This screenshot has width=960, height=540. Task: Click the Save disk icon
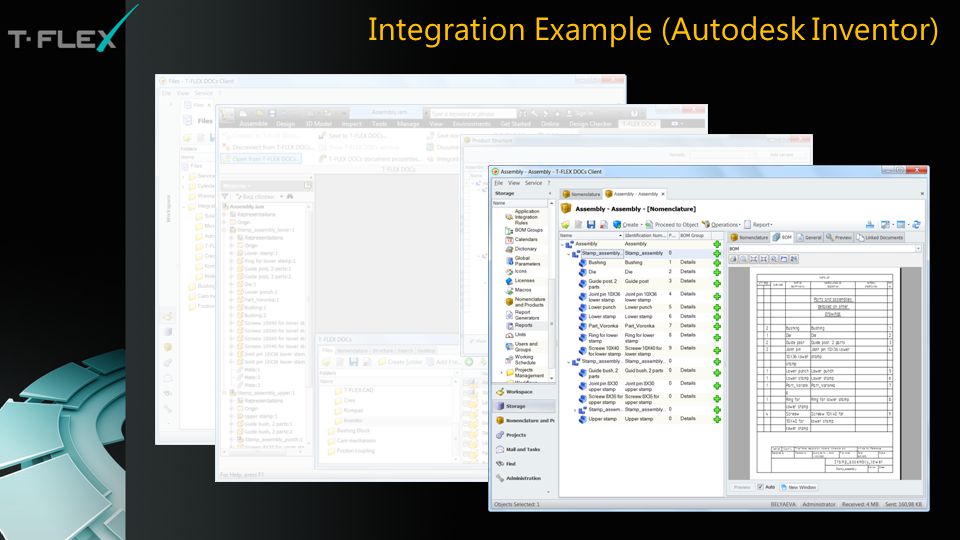pyautogui.click(x=591, y=225)
